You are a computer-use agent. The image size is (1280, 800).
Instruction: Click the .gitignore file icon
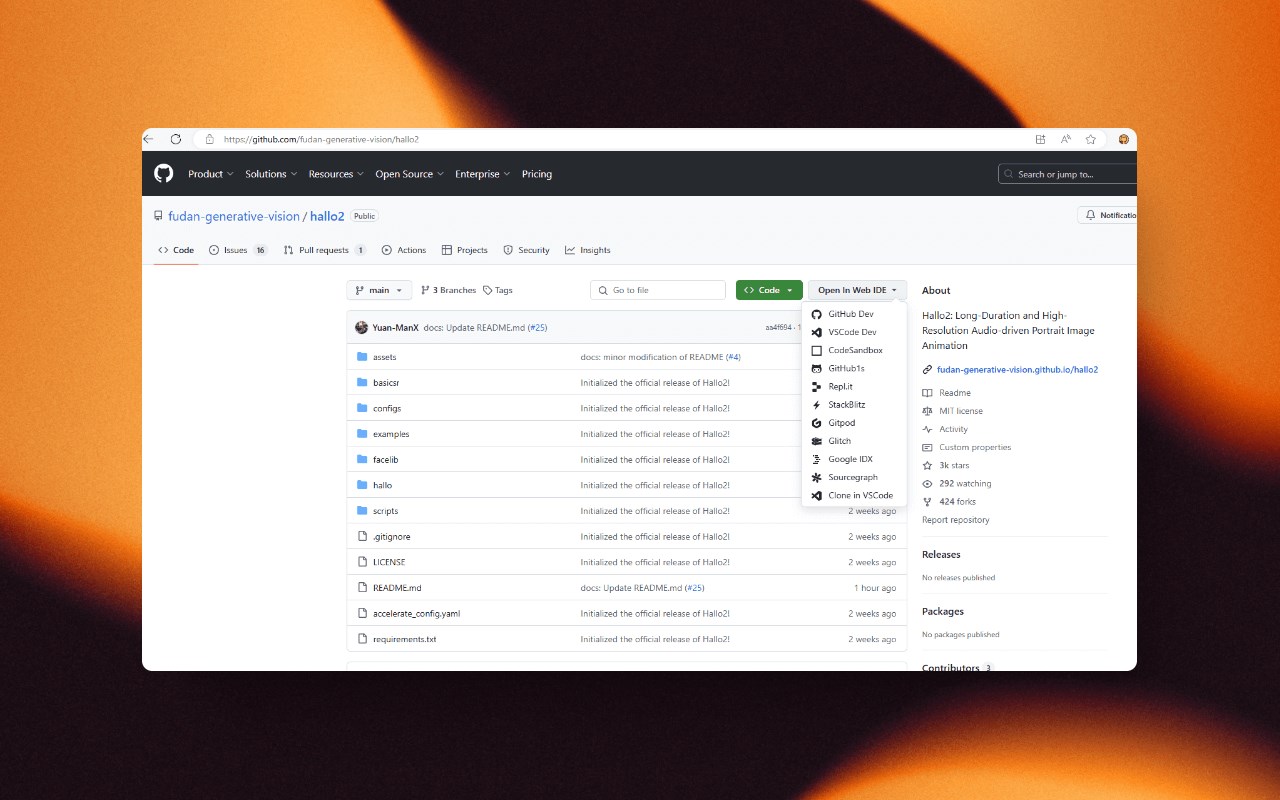tap(363, 536)
